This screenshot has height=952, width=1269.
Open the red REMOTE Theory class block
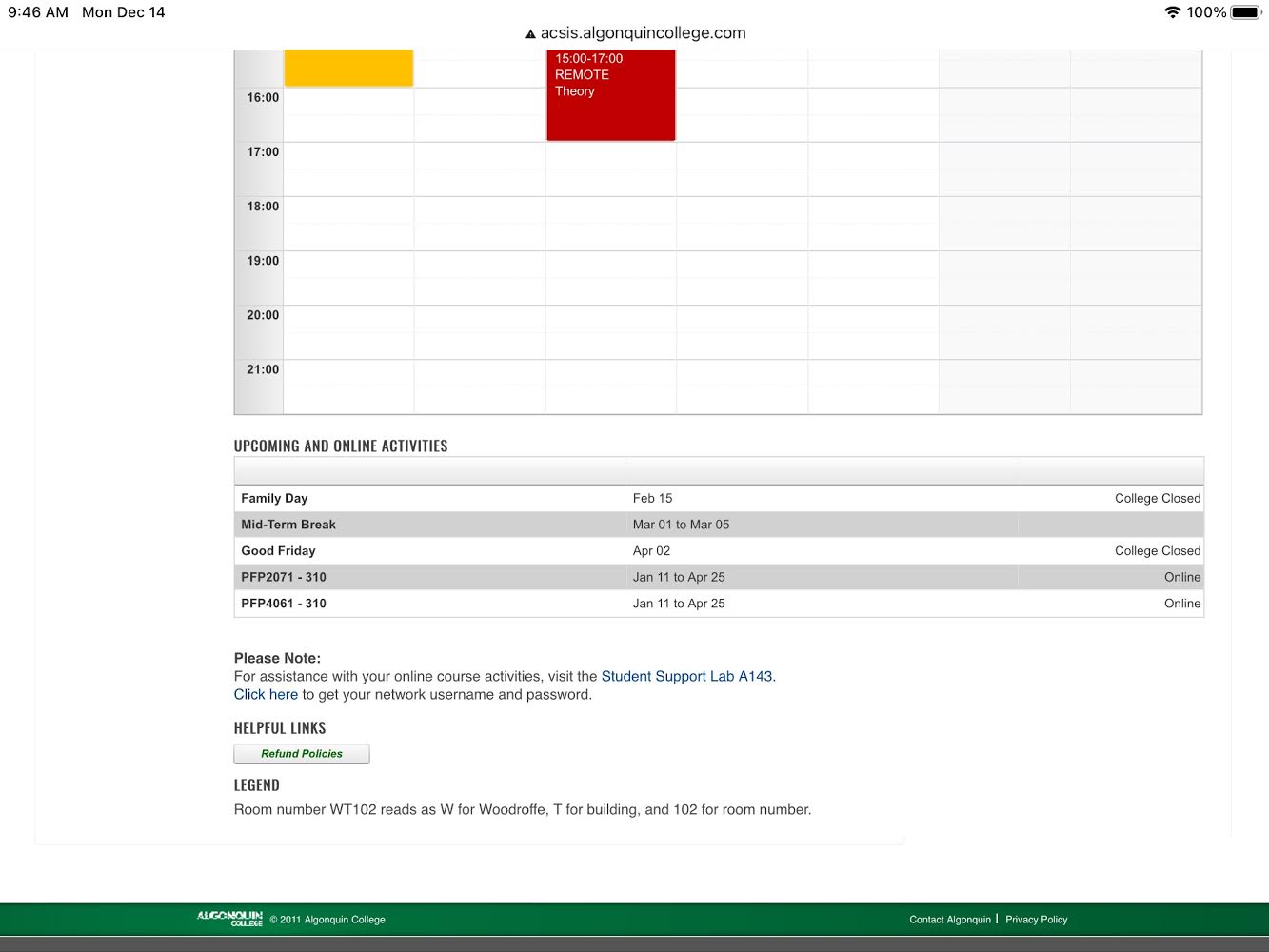click(610, 95)
